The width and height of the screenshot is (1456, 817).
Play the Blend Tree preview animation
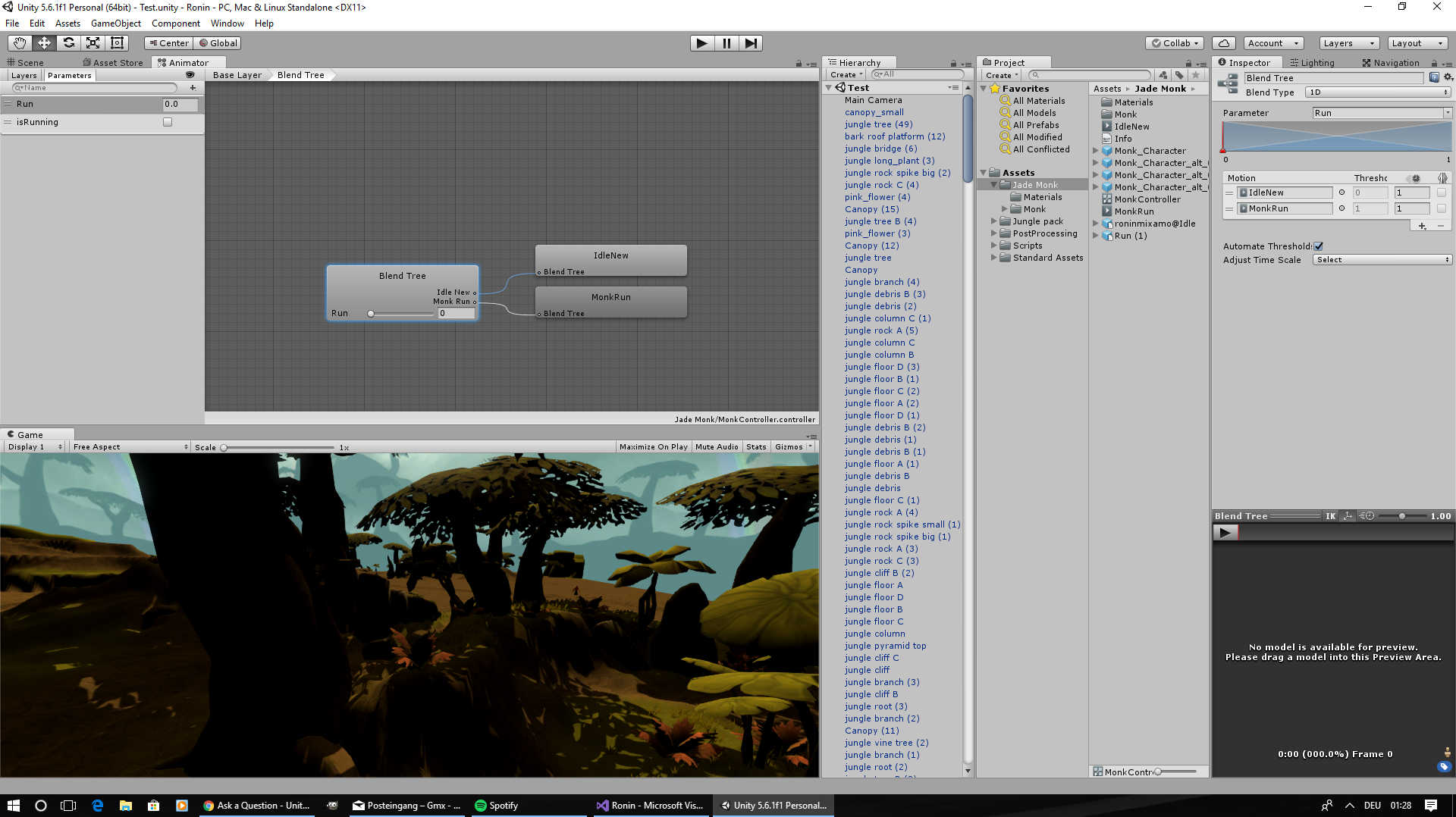click(x=1225, y=533)
